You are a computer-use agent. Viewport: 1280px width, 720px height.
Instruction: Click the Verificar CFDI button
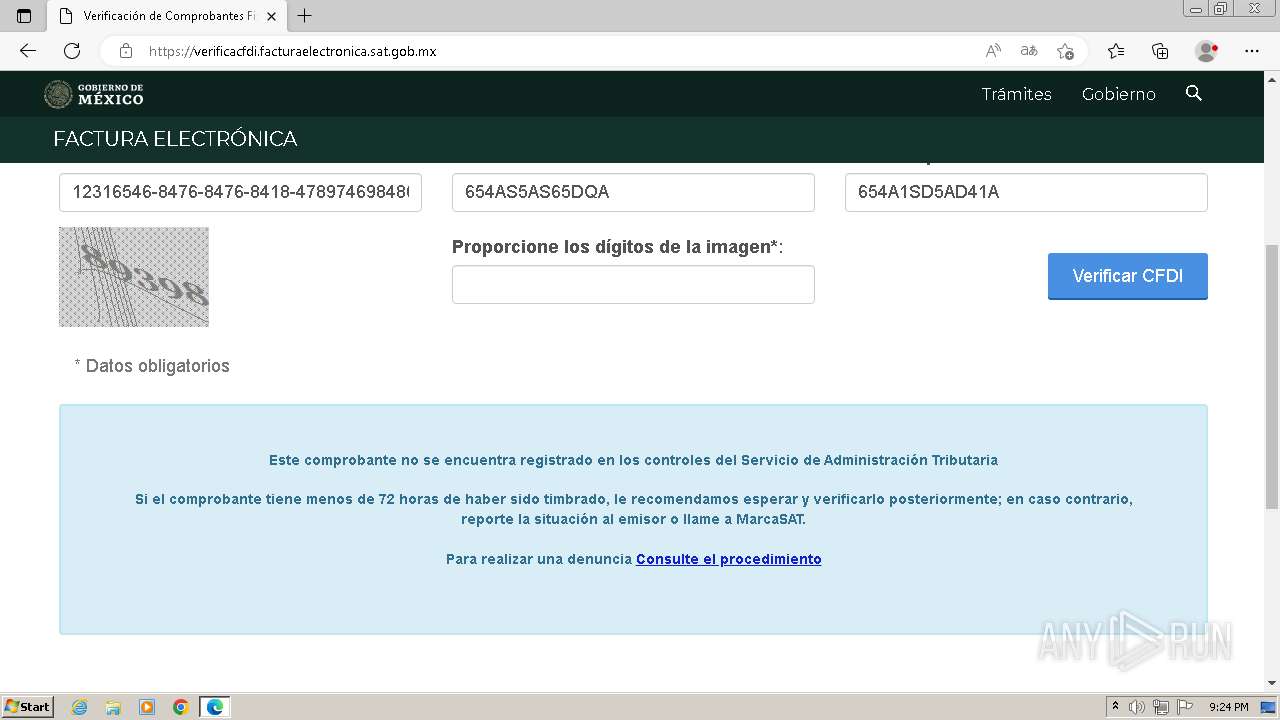click(x=1127, y=276)
